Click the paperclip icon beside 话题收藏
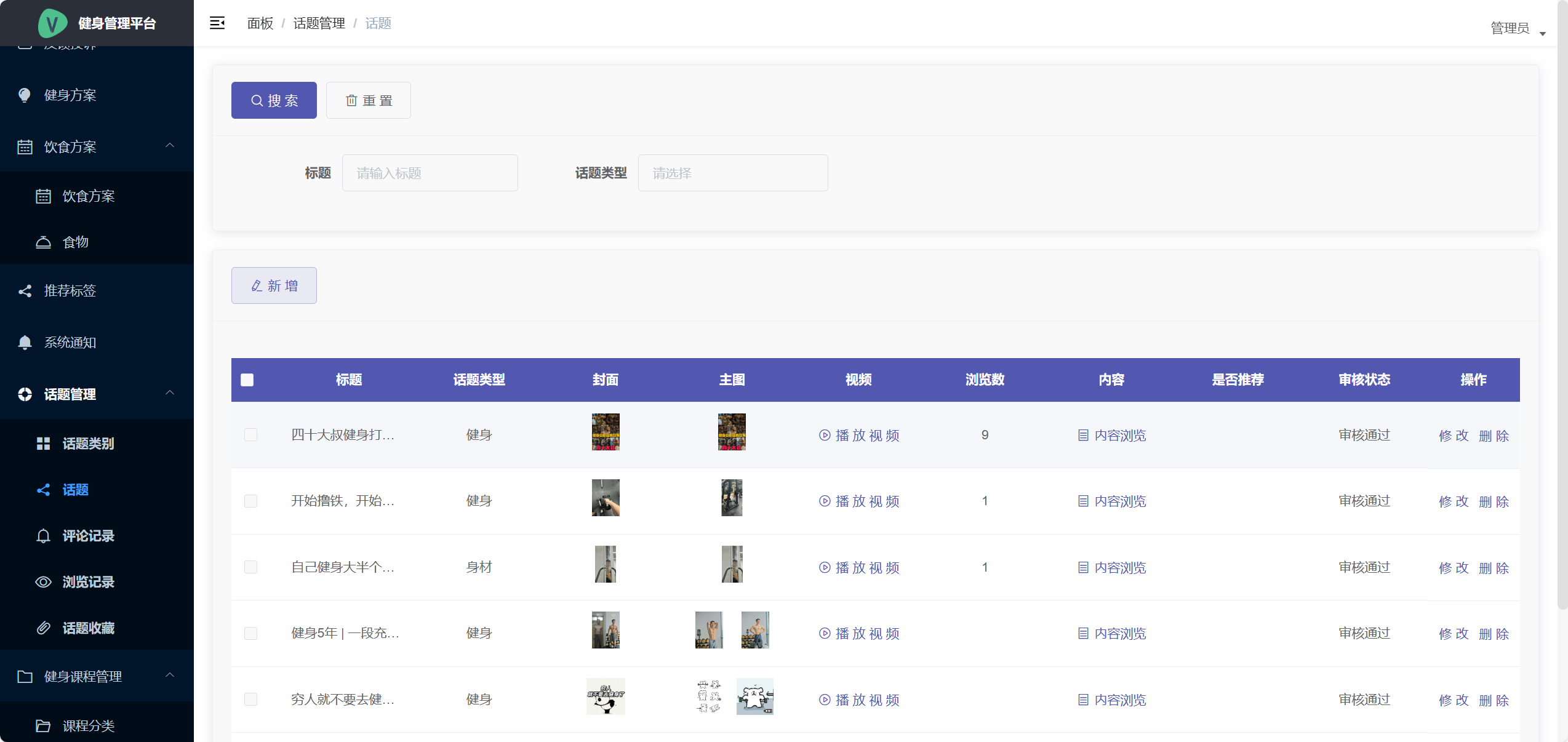Image resolution: width=1568 pixels, height=742 pixels. click(43, 628)
